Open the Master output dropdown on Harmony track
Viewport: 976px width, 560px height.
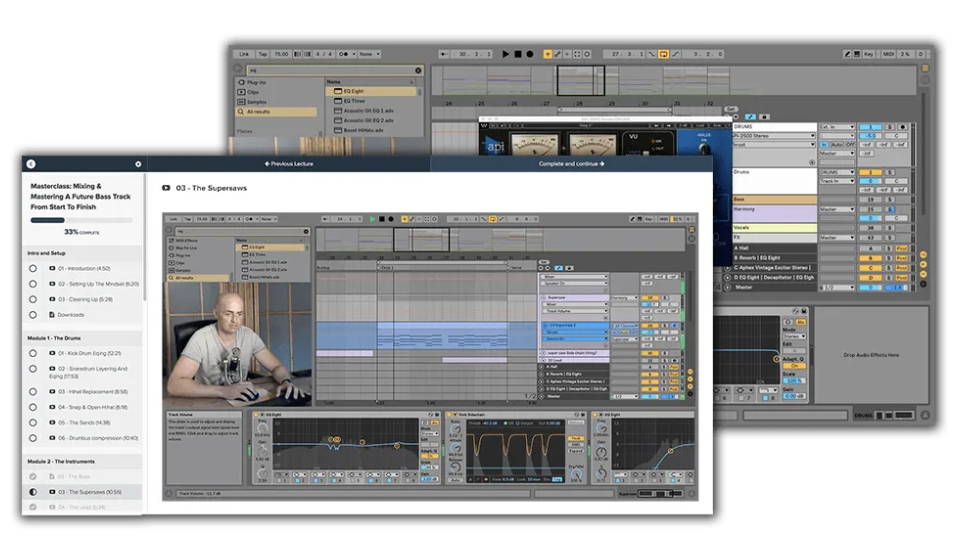pos(837,209)
